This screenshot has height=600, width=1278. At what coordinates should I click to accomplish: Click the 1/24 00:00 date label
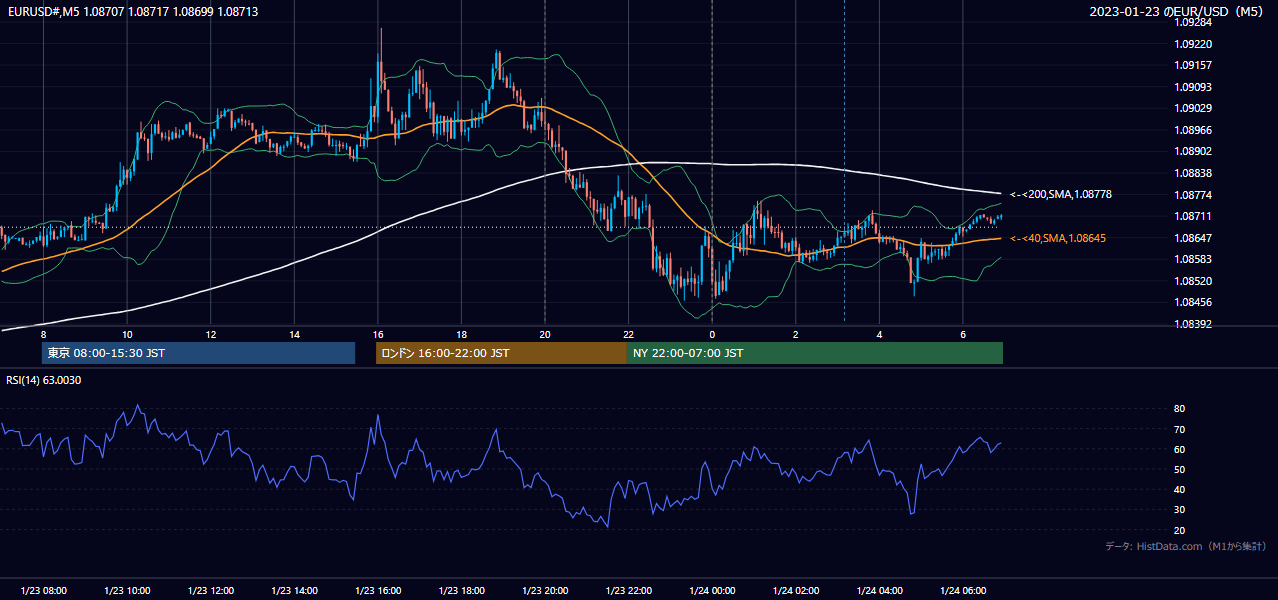tap(712, 591)
